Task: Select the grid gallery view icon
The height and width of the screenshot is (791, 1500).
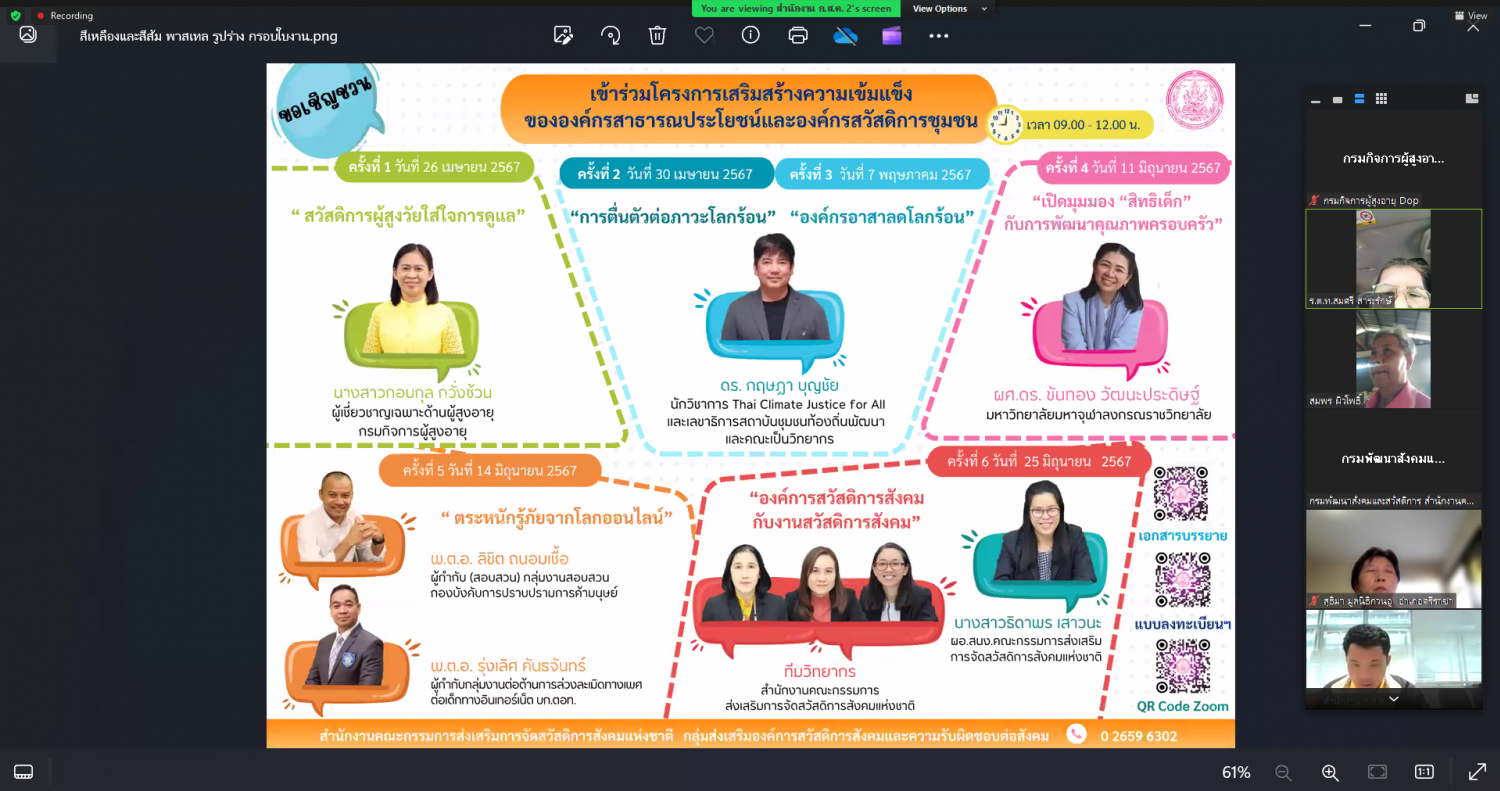Action: [x=1381, y=99]
